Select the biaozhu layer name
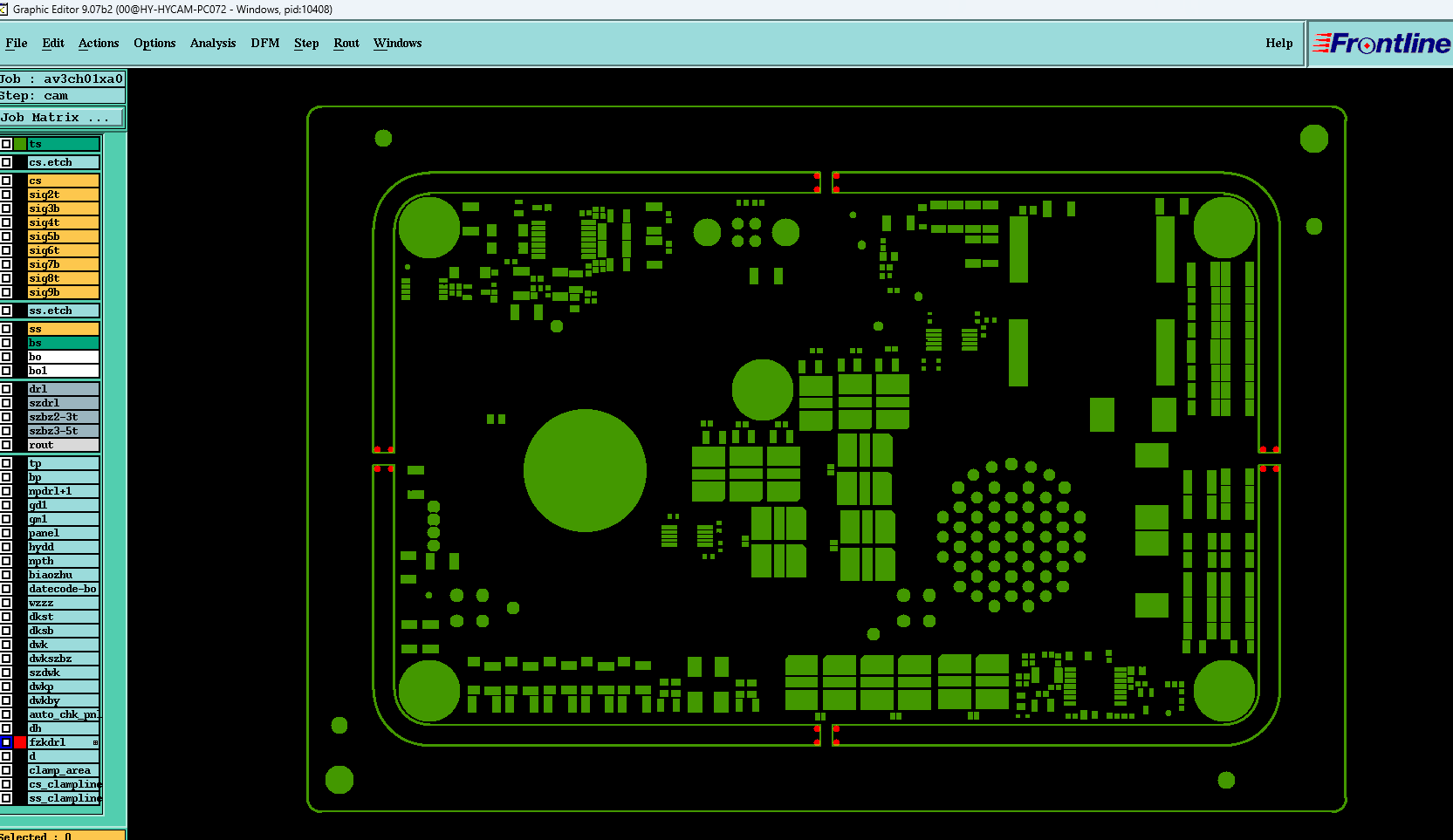The width and height of the screenshot is (1453, 840). coord(64,575)
